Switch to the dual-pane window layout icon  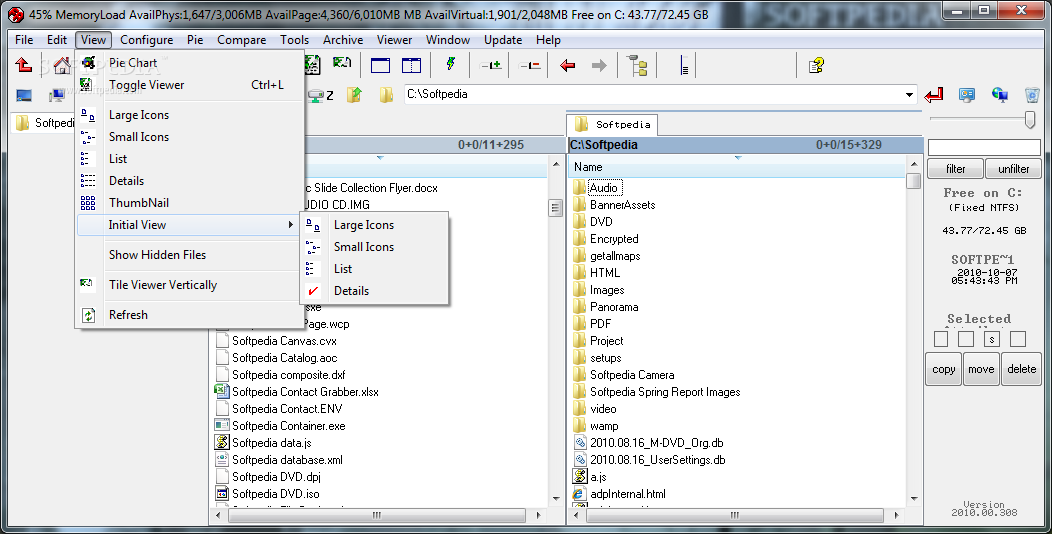pyautogui.click(x=411, y=65)
